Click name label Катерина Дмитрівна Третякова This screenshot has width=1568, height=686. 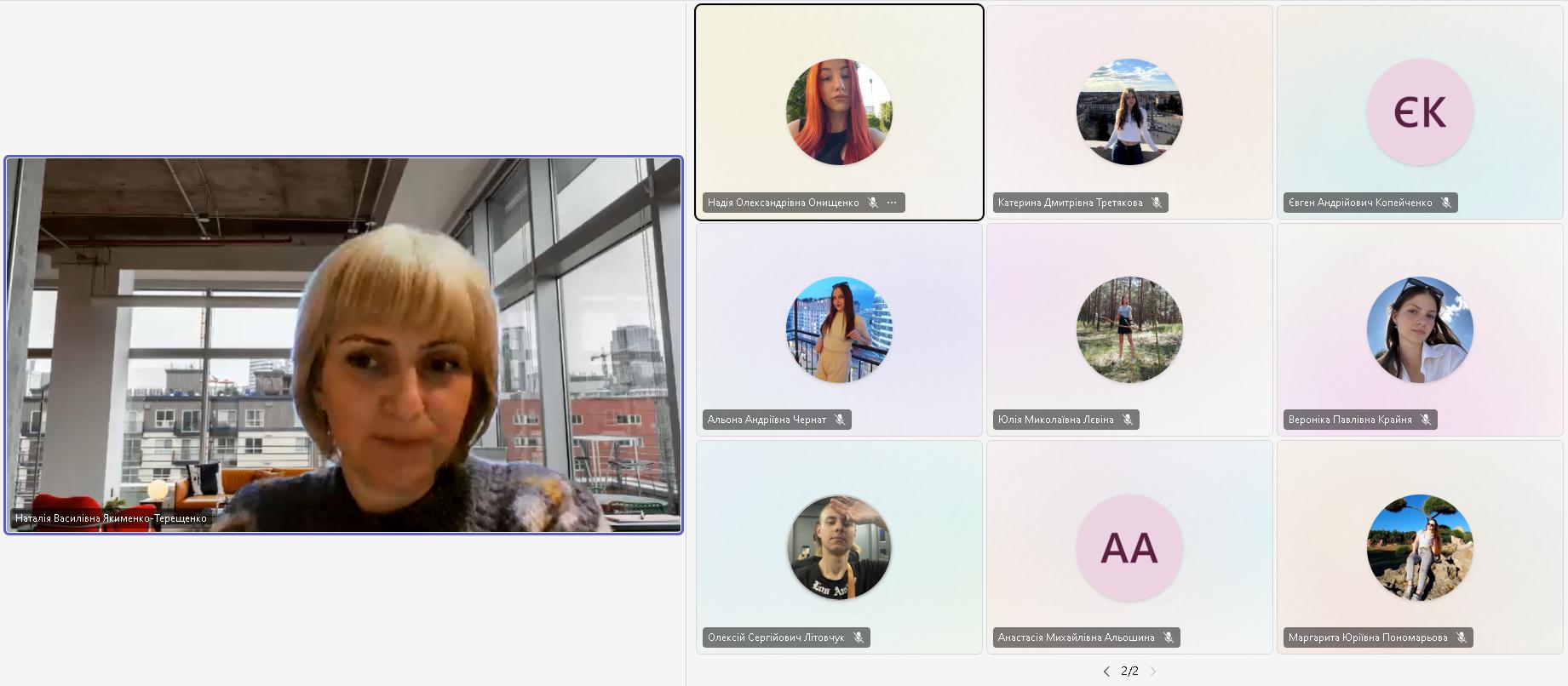[1071, 203]
